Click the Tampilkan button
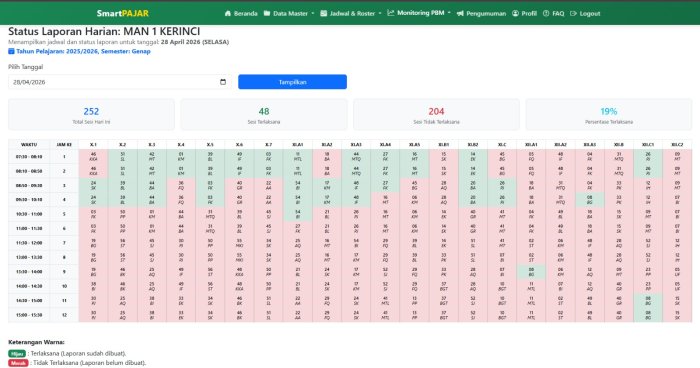Viewport: 700px width, 368px height. click(x=292, y=82)
